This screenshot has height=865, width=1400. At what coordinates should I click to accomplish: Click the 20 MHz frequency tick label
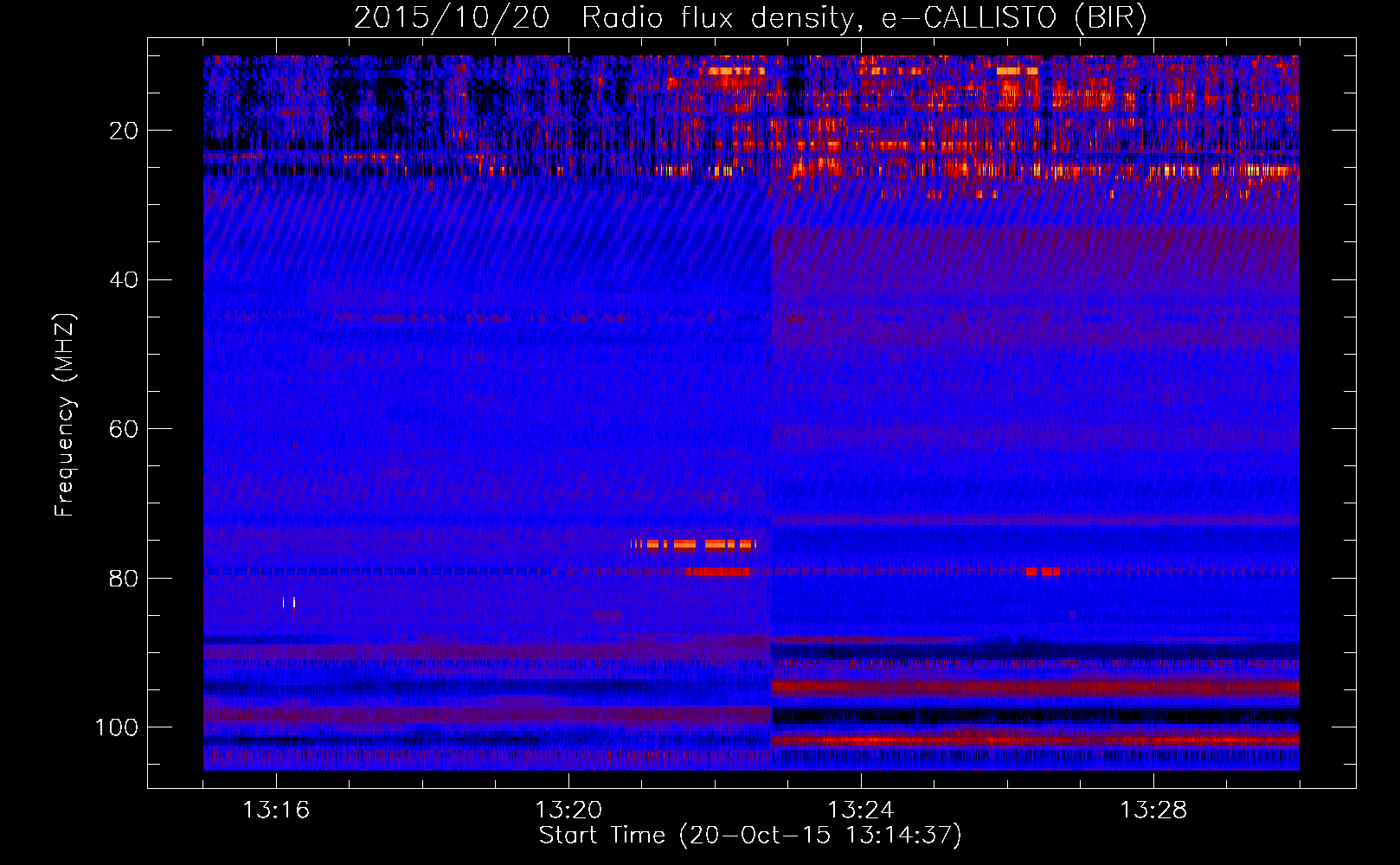pos(124,131)
